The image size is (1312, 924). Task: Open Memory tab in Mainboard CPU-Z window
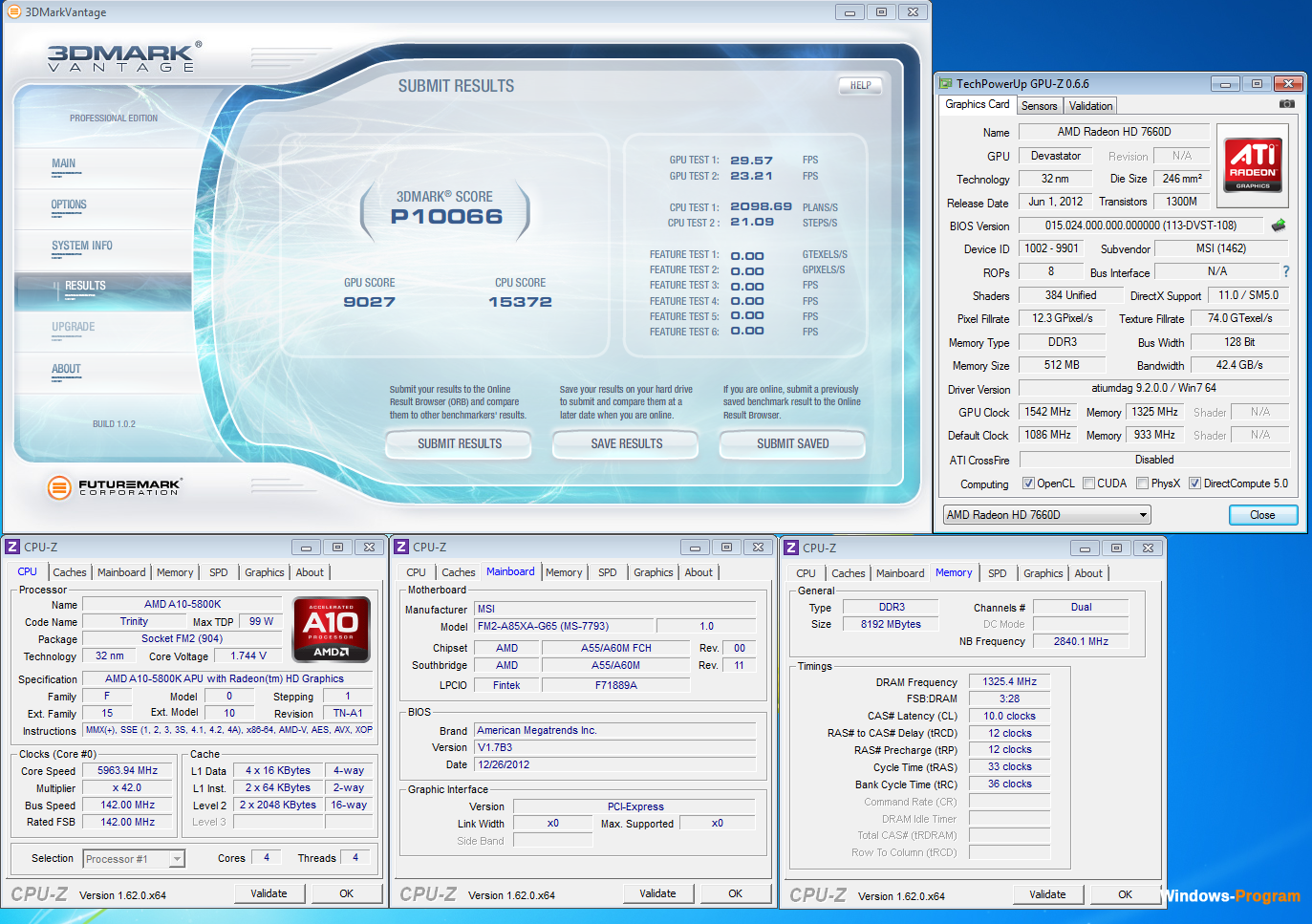pos(564,572)
